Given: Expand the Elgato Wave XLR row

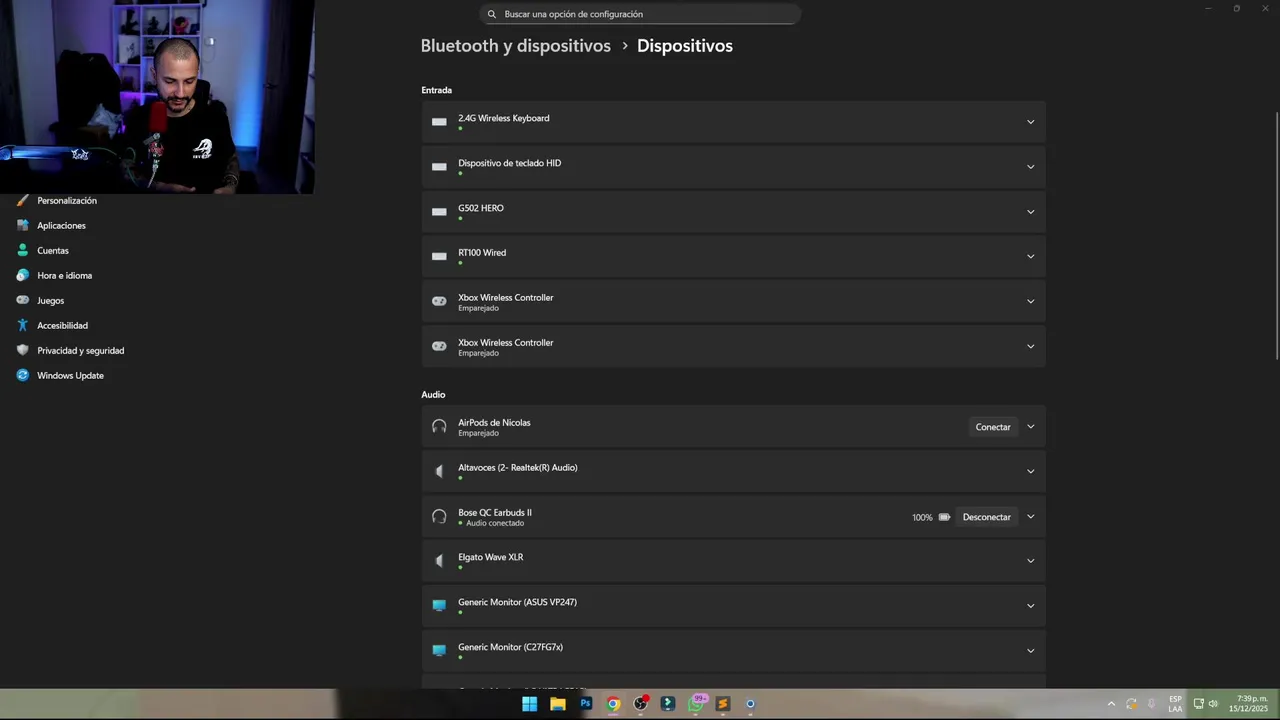Looking at the screenshot, I should coord(1030,561).
